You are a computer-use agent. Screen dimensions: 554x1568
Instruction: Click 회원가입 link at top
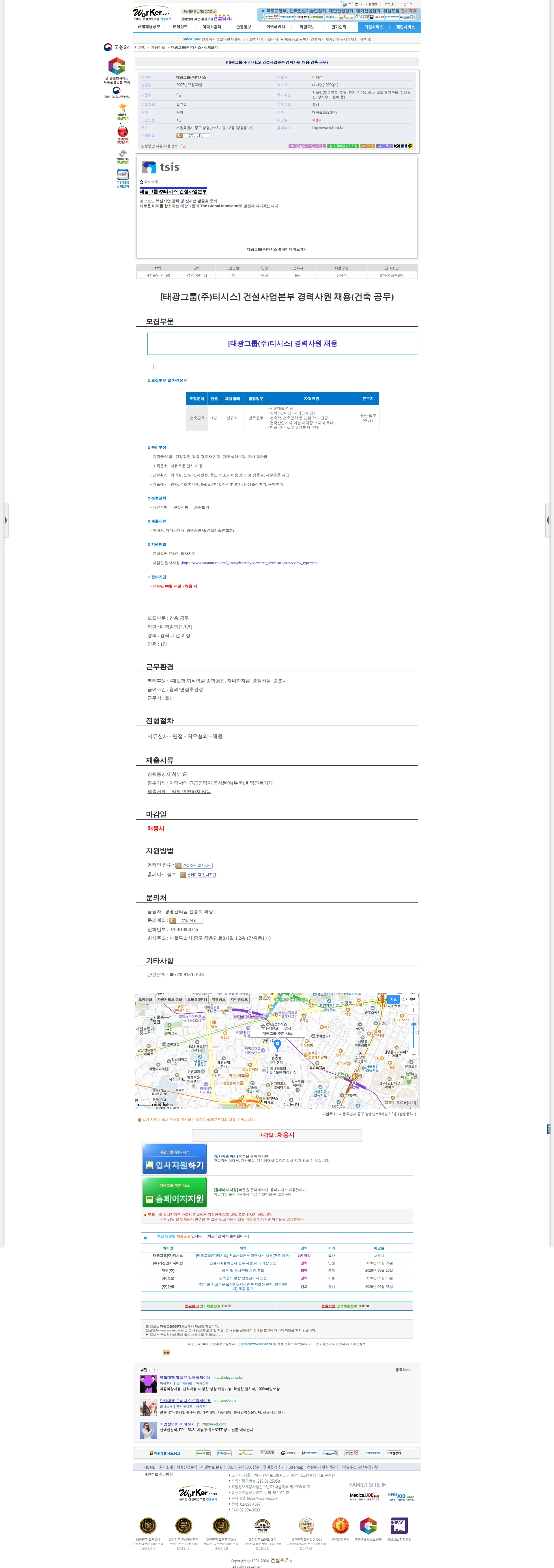point(371,4)
